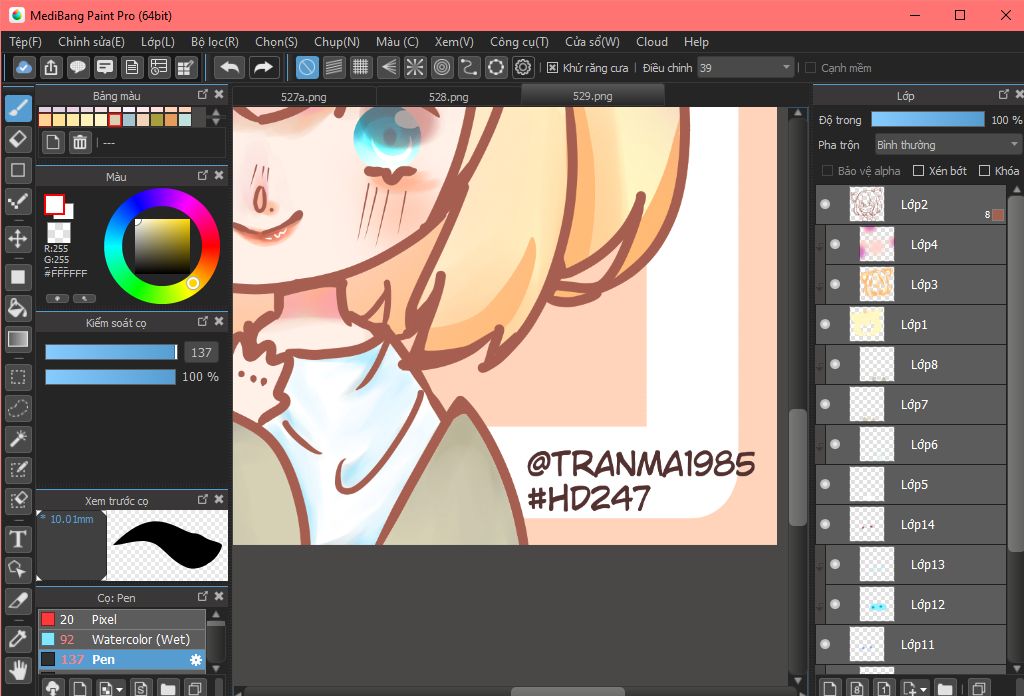1024x696 pixels.
Task: Select the Eyedropper tool
Action: pyautogui.click(x=18, y=638)
